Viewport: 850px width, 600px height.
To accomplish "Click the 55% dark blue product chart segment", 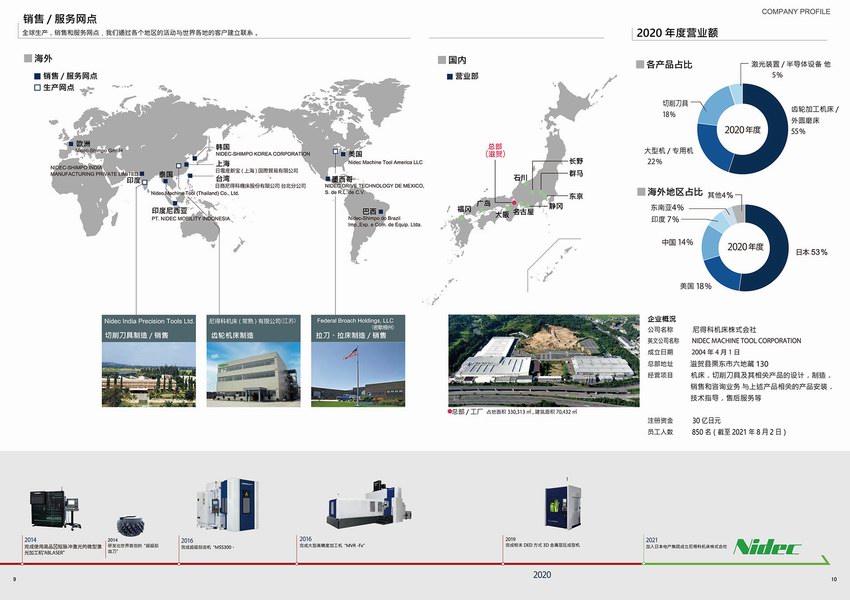I will tap(775, 135).
